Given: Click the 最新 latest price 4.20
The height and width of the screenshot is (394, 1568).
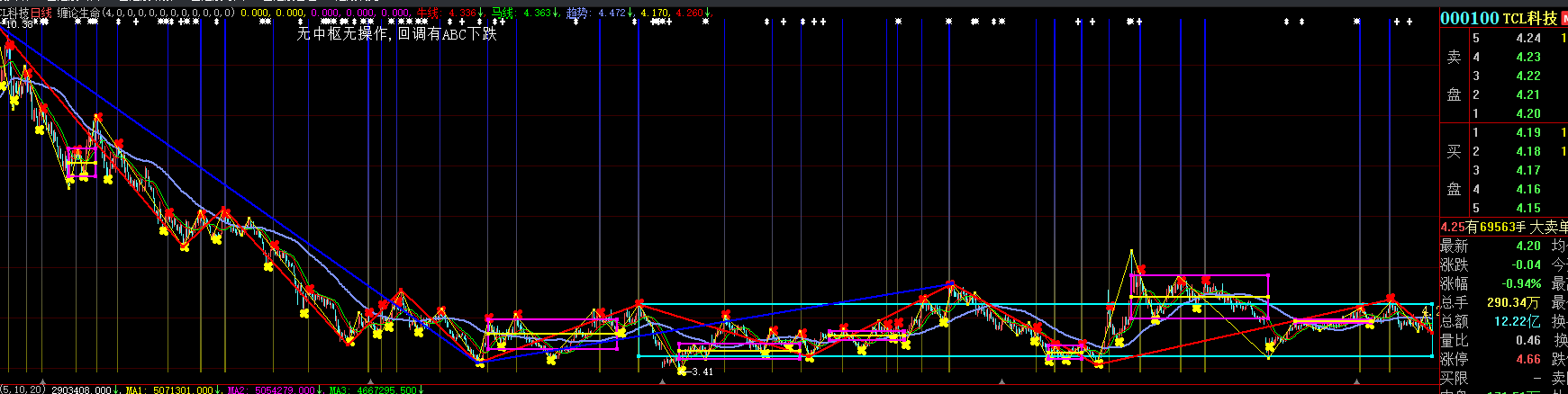Looking at the screenshot, I should click(x=1527, y=246).
